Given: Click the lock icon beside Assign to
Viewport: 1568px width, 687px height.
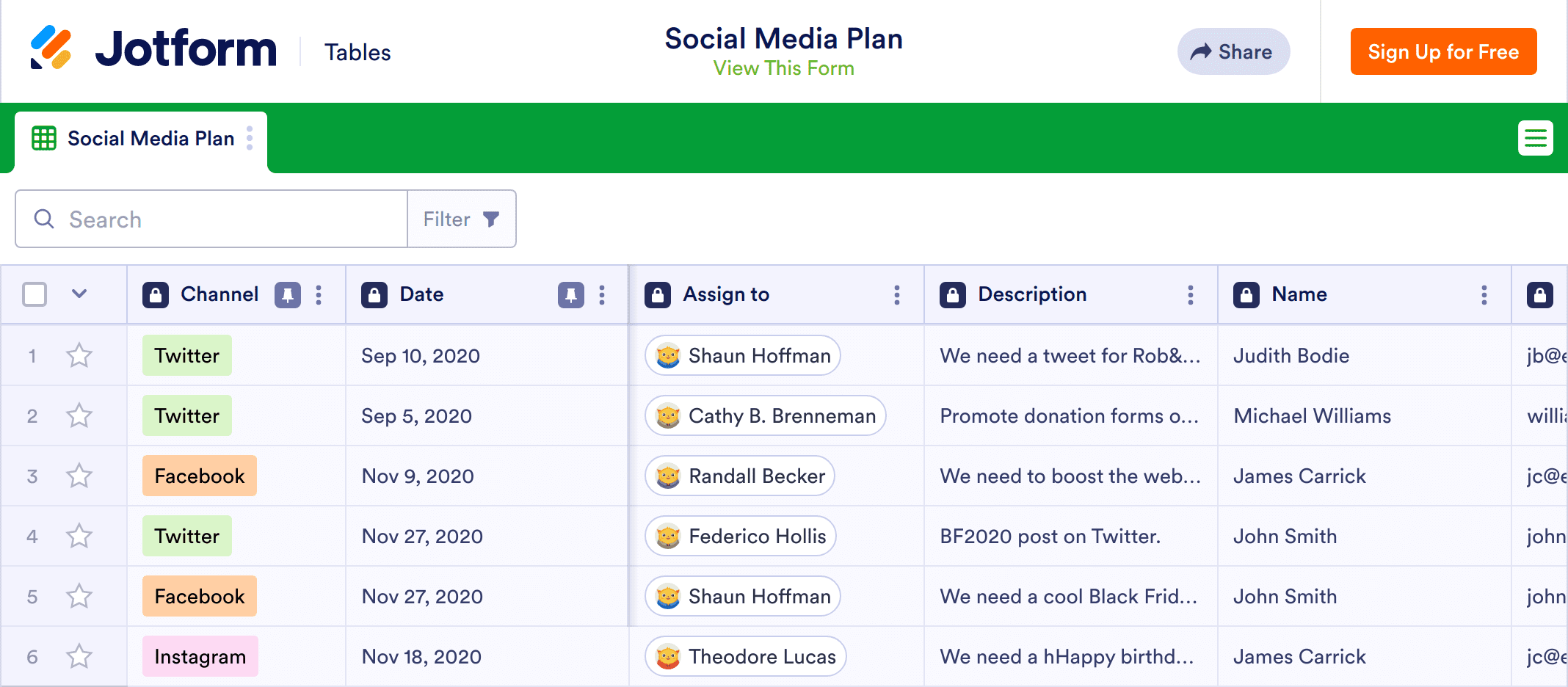Looking at the screenshot, I should pos(657,295).
